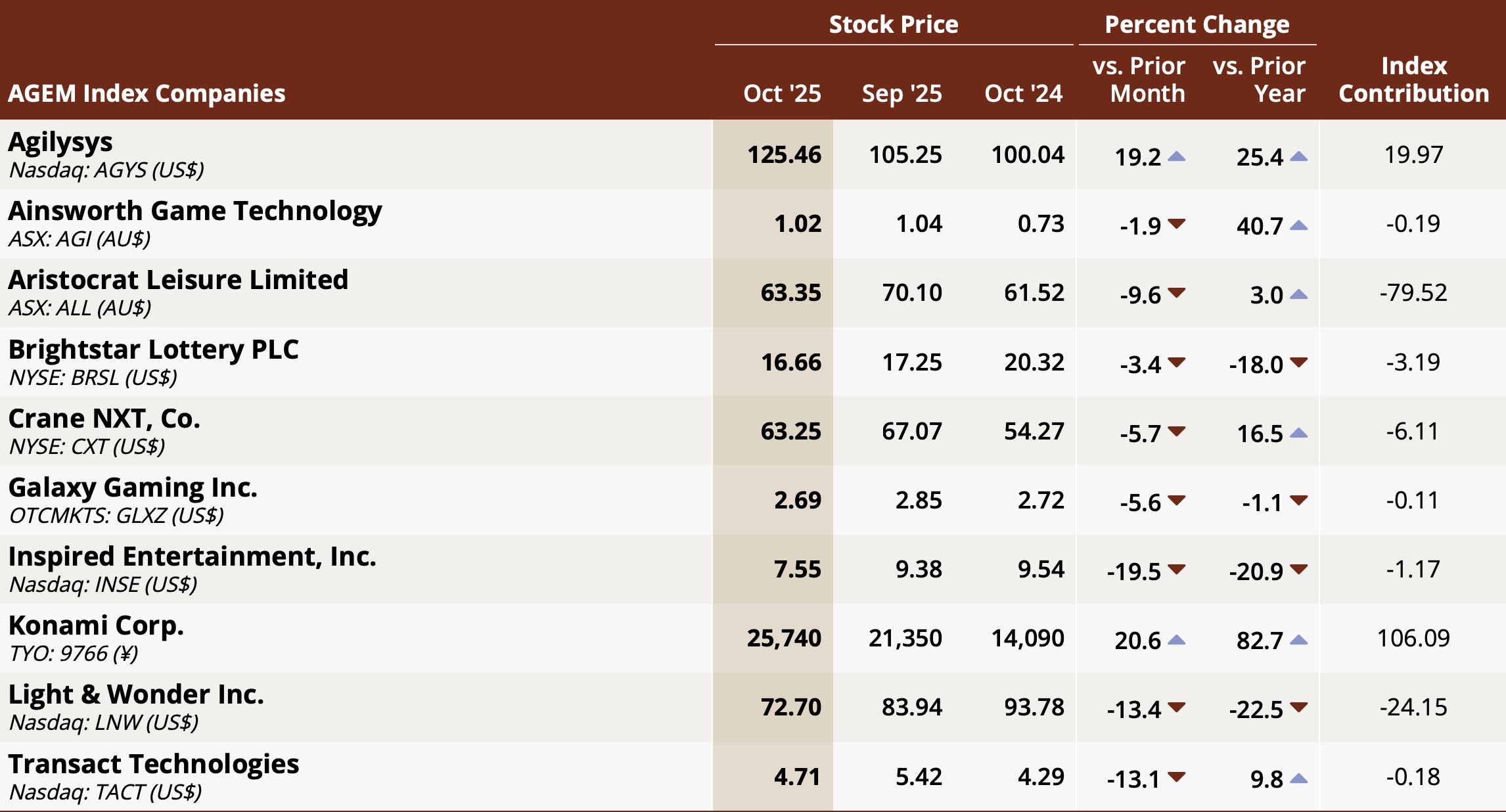Click the down arrow beside Ainsworth's -1.9

(x=1177, y=224)
